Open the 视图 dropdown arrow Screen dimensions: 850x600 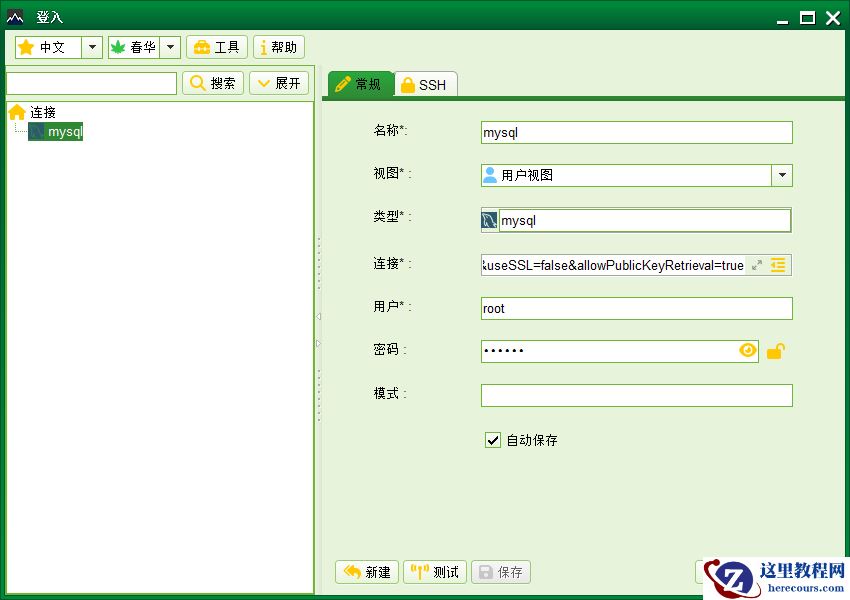coord(782,174)
